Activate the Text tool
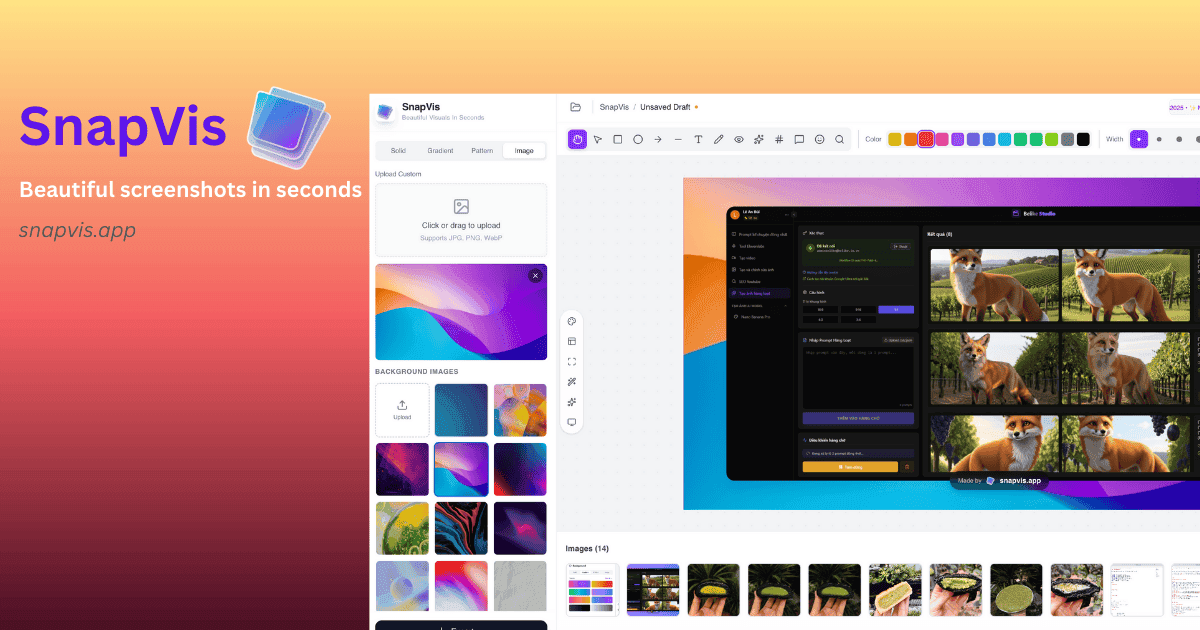This screenshot has height=630, width=1200. coord(698,139)
